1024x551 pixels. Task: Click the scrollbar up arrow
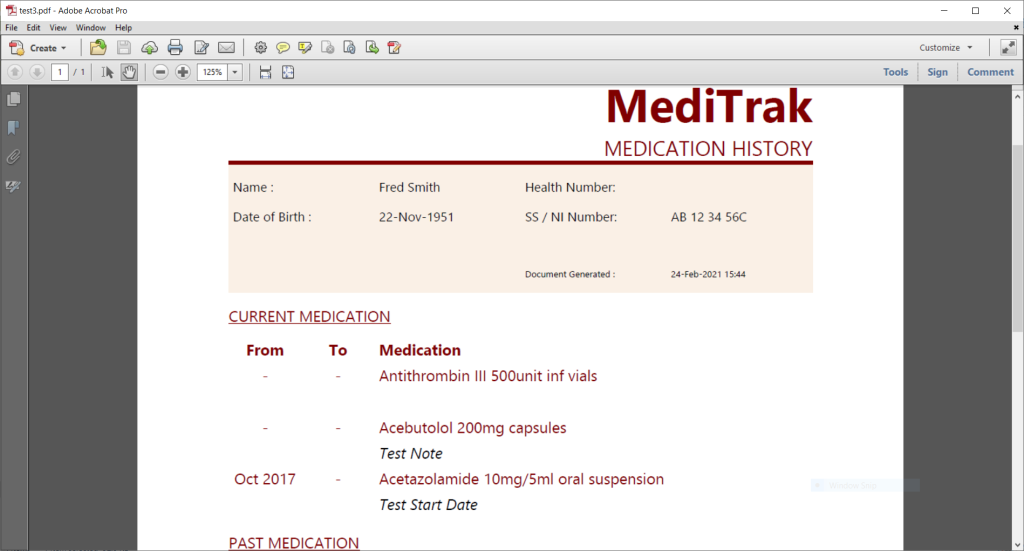coord(1017,96)
